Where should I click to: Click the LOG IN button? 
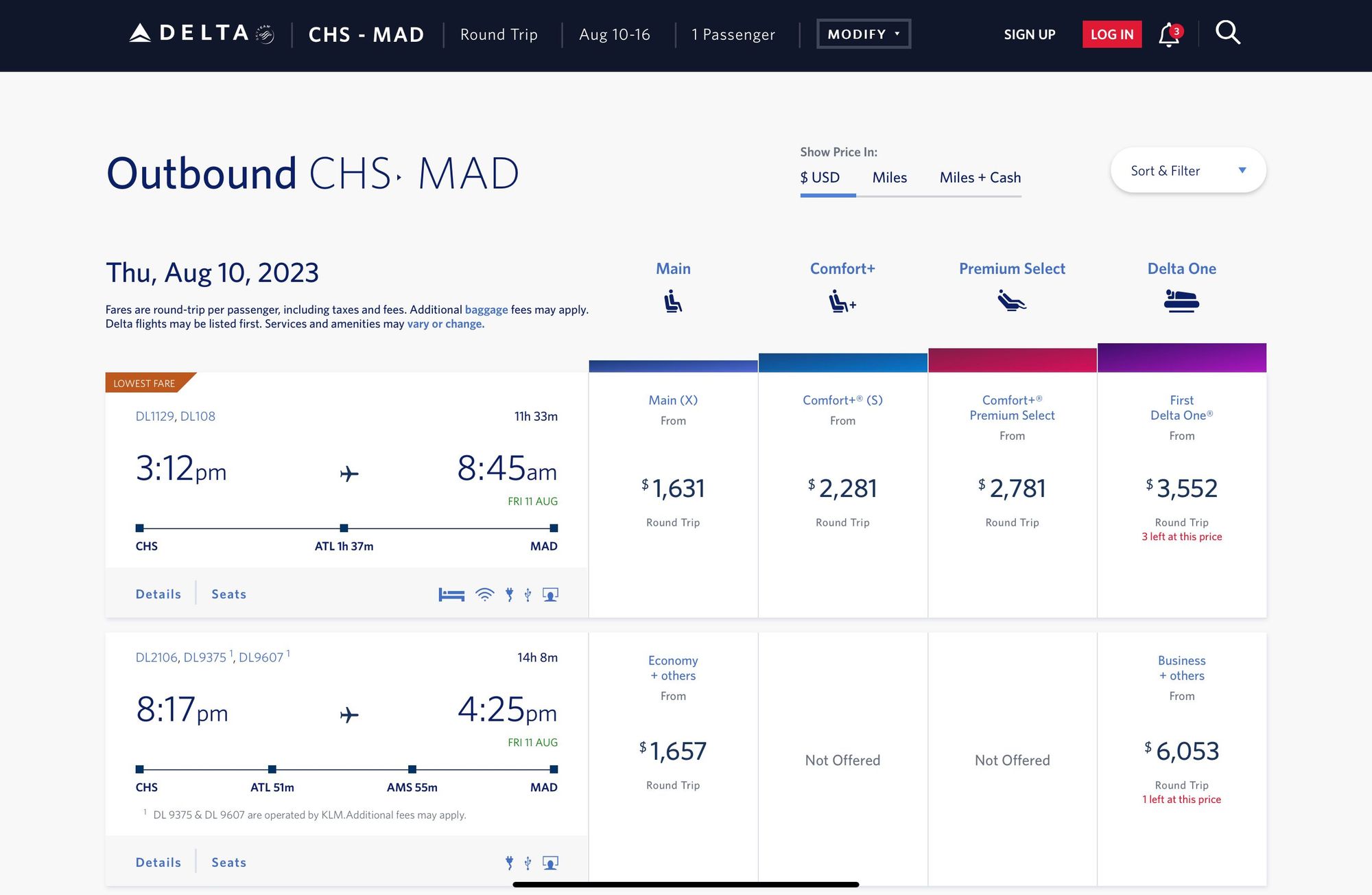tap(1111, 34)
